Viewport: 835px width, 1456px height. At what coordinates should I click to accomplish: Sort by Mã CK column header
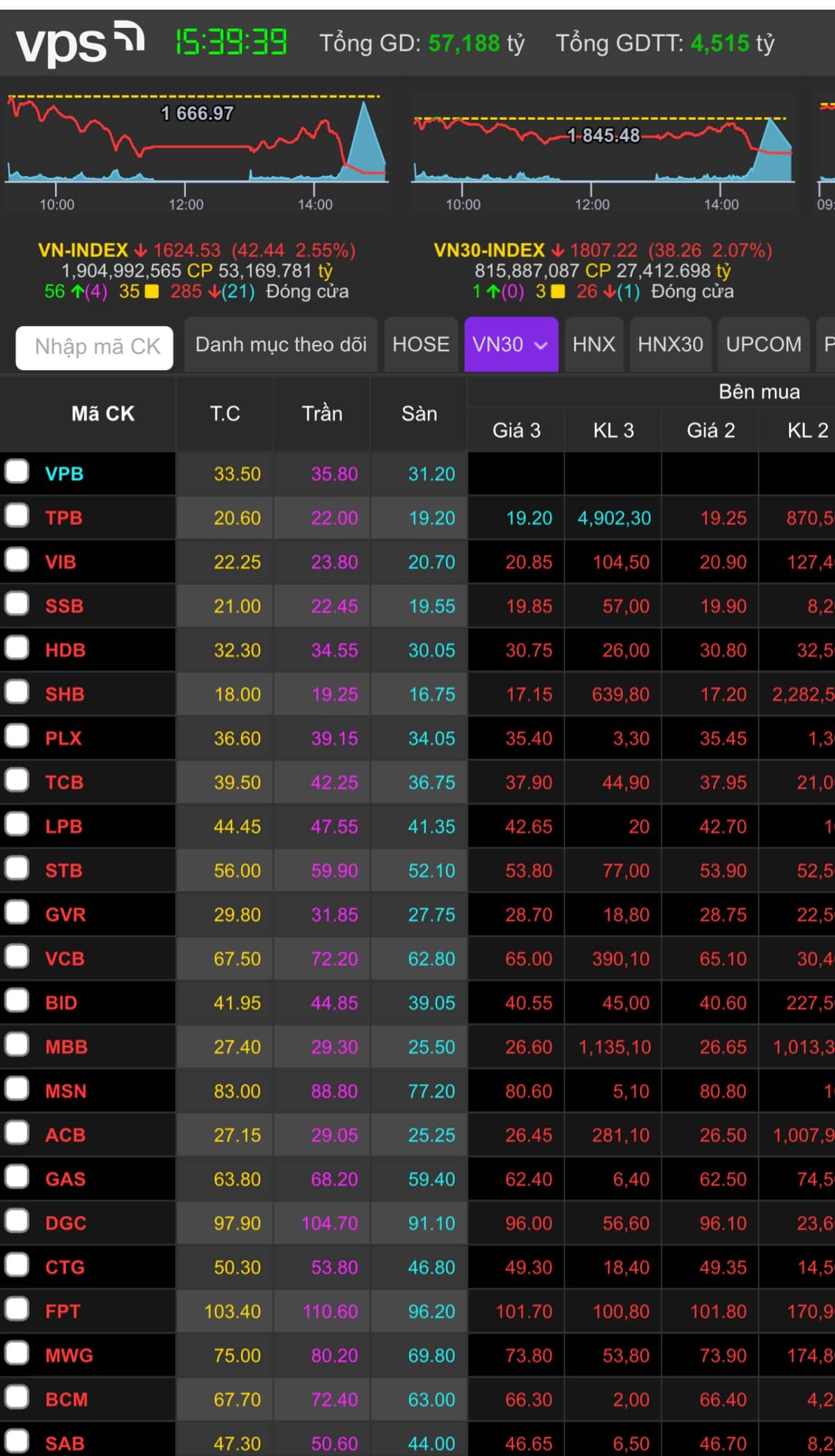(x=102, y=413)
